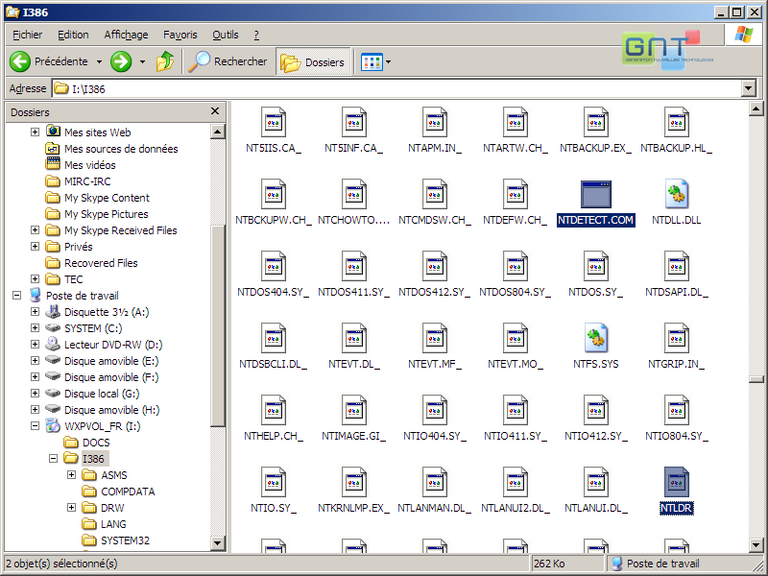768x576 pixels.
Task: Click the folder tree scrollbar thumb
Action: [217, 326]
